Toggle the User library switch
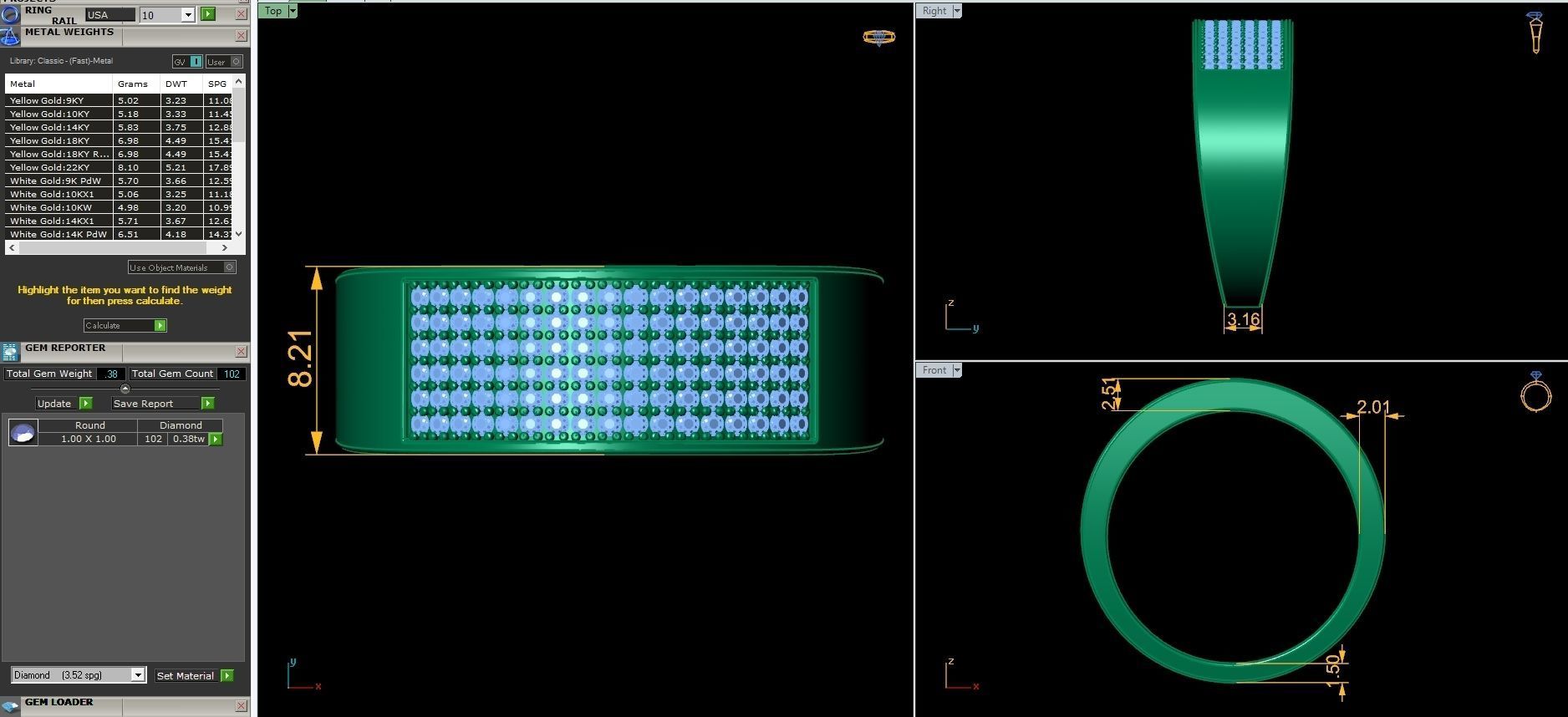Image resolution: width=1568 pixels, height=717 pixels. [224, 62]
